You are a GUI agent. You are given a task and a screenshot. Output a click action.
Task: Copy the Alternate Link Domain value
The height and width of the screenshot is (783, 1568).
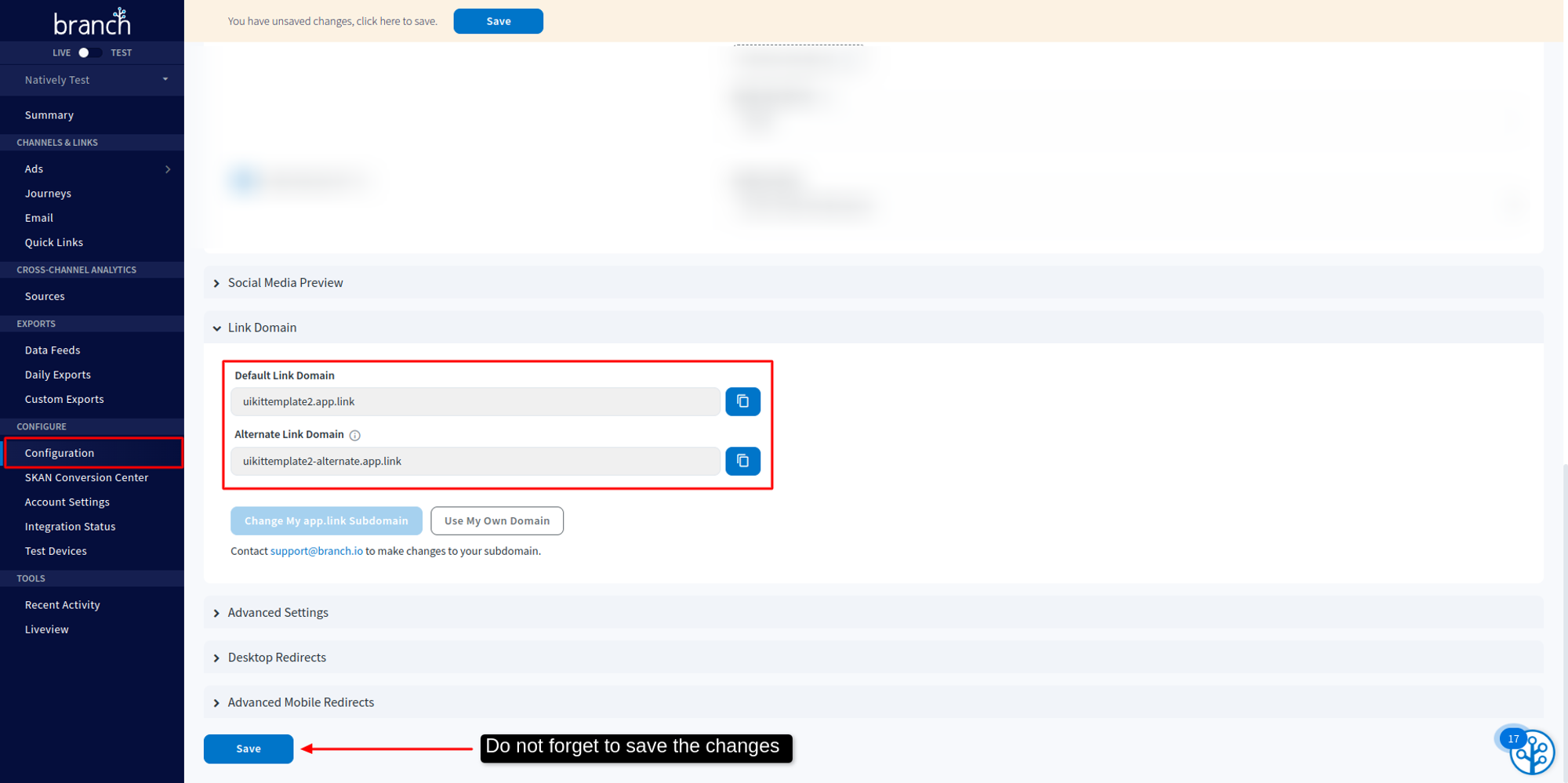[742, 461]
